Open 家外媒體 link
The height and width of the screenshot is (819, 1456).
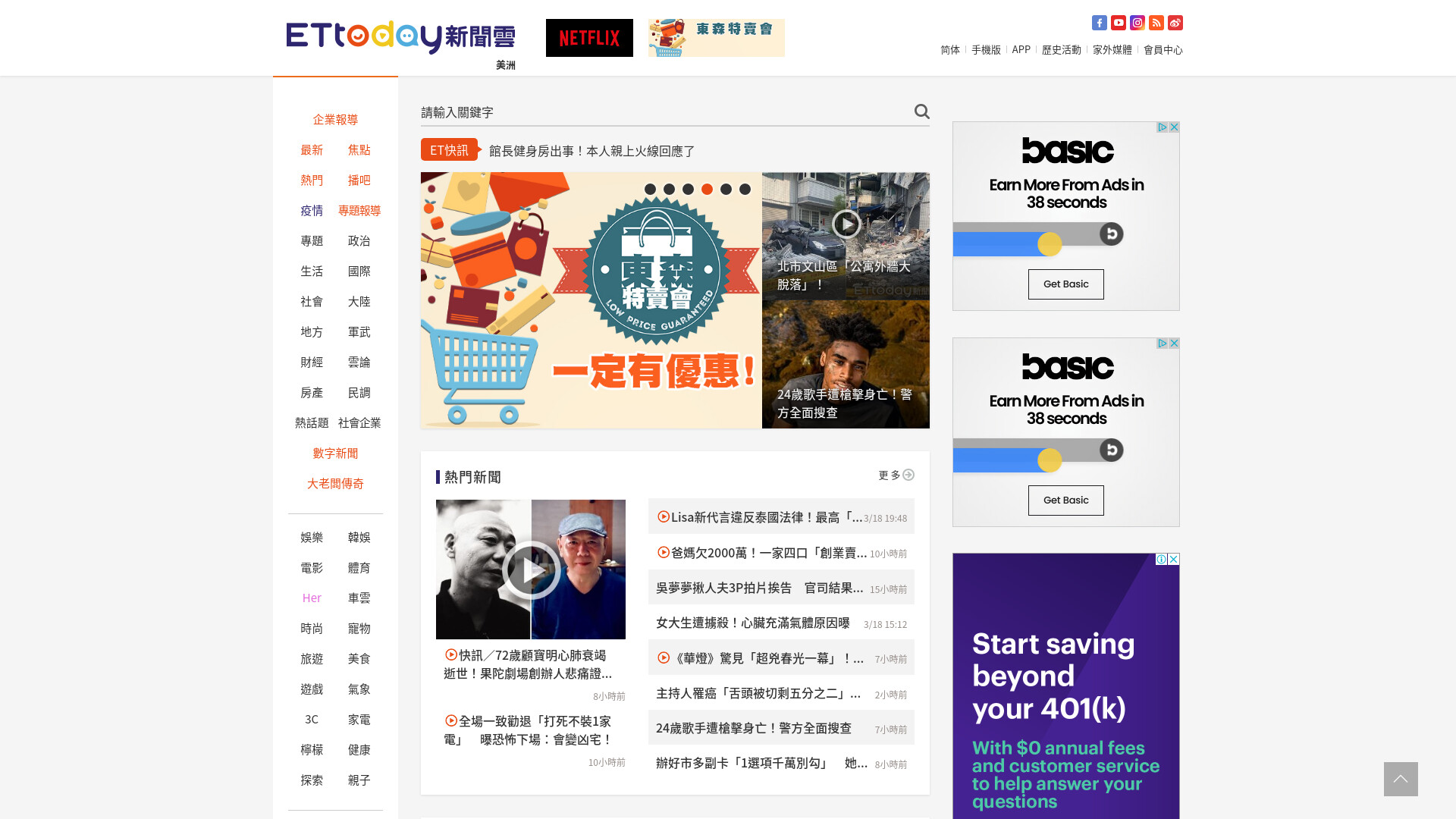click(1112, 49)
